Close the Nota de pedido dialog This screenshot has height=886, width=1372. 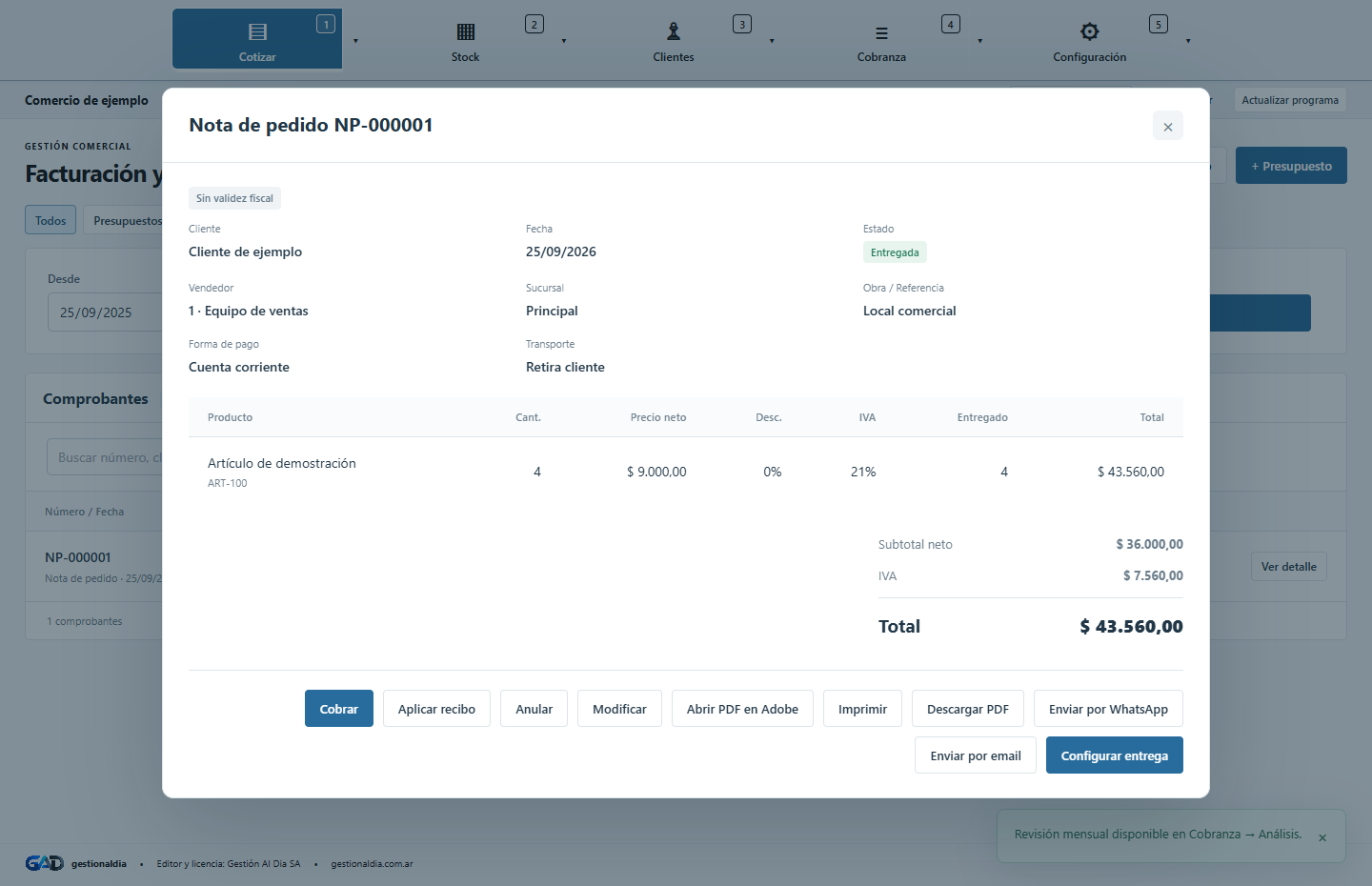[x=1168, y=126]
